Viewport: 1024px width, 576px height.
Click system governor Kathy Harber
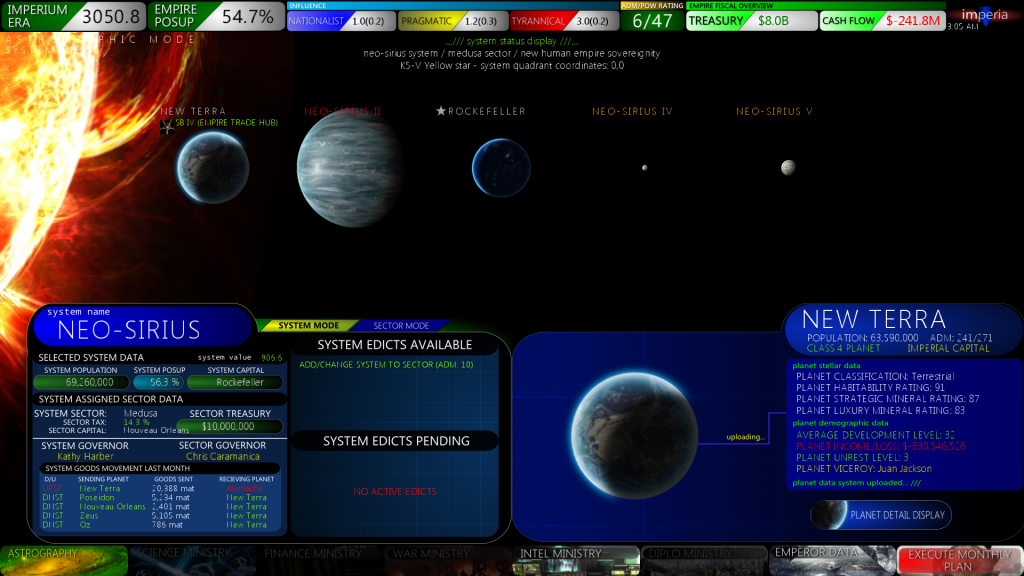85,456
